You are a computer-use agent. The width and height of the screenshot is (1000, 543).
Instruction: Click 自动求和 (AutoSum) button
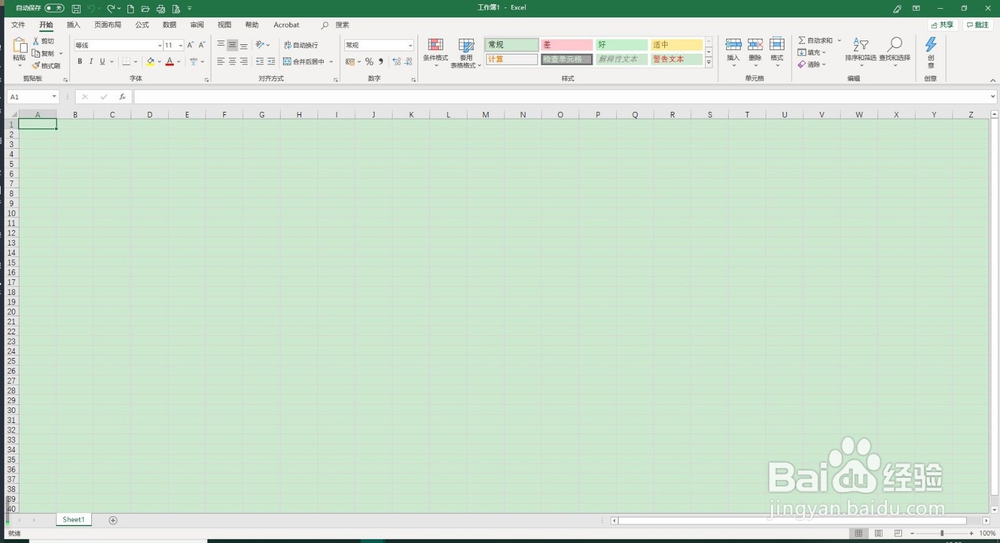tap(816, 40)
